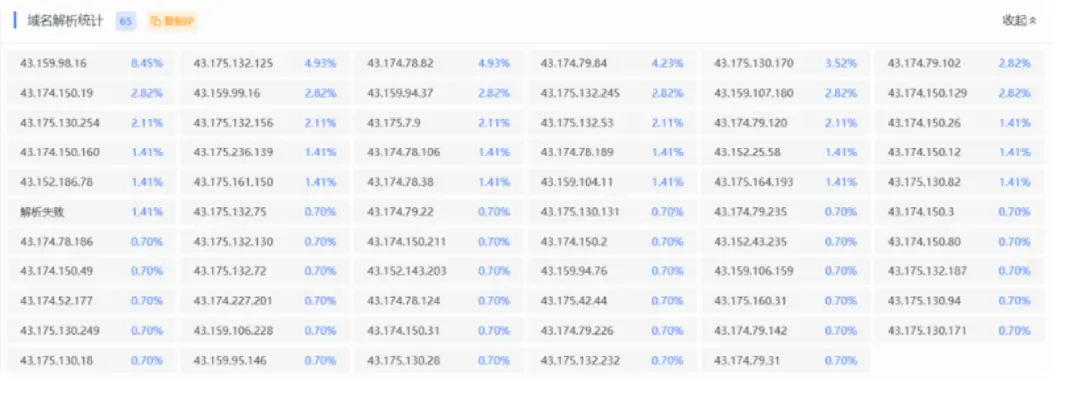Image resolution: width=1069 pixels, height=394 pixels.
Task: Select IP 43.174.79.102
Action: [x=924, y=63]
